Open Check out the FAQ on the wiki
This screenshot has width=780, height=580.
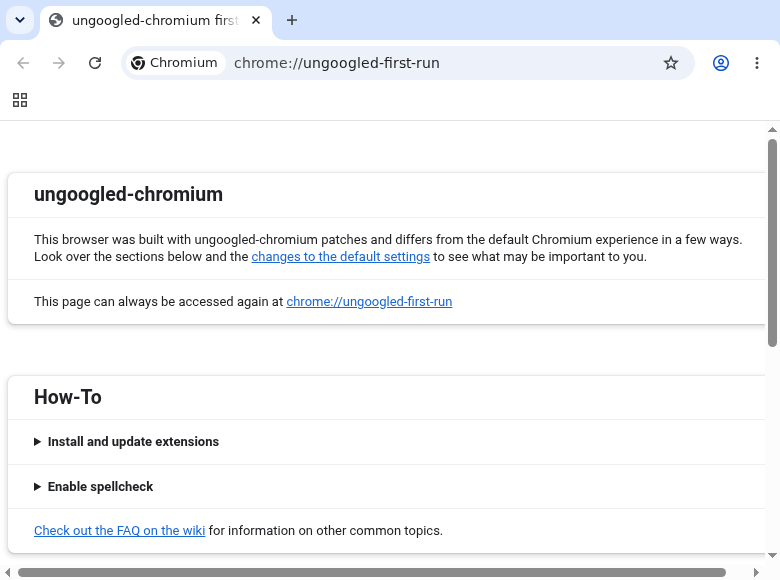[119, 531]
